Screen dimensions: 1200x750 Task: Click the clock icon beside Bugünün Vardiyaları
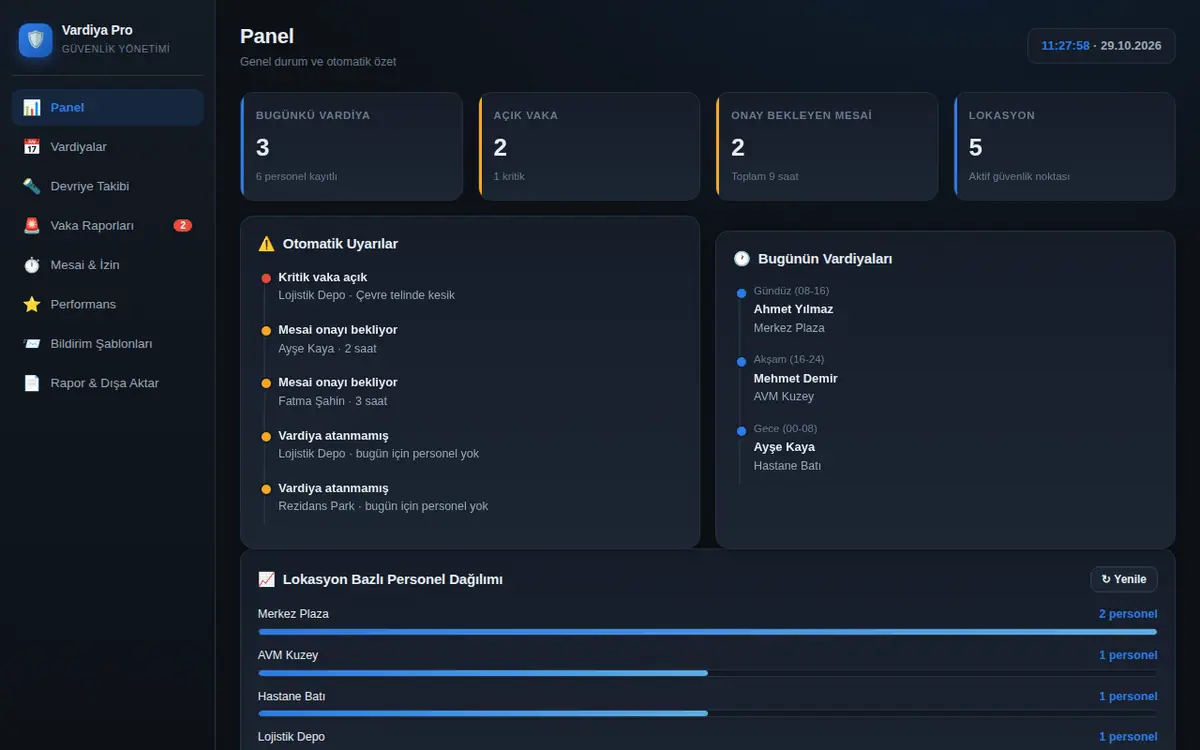[742, 259]
